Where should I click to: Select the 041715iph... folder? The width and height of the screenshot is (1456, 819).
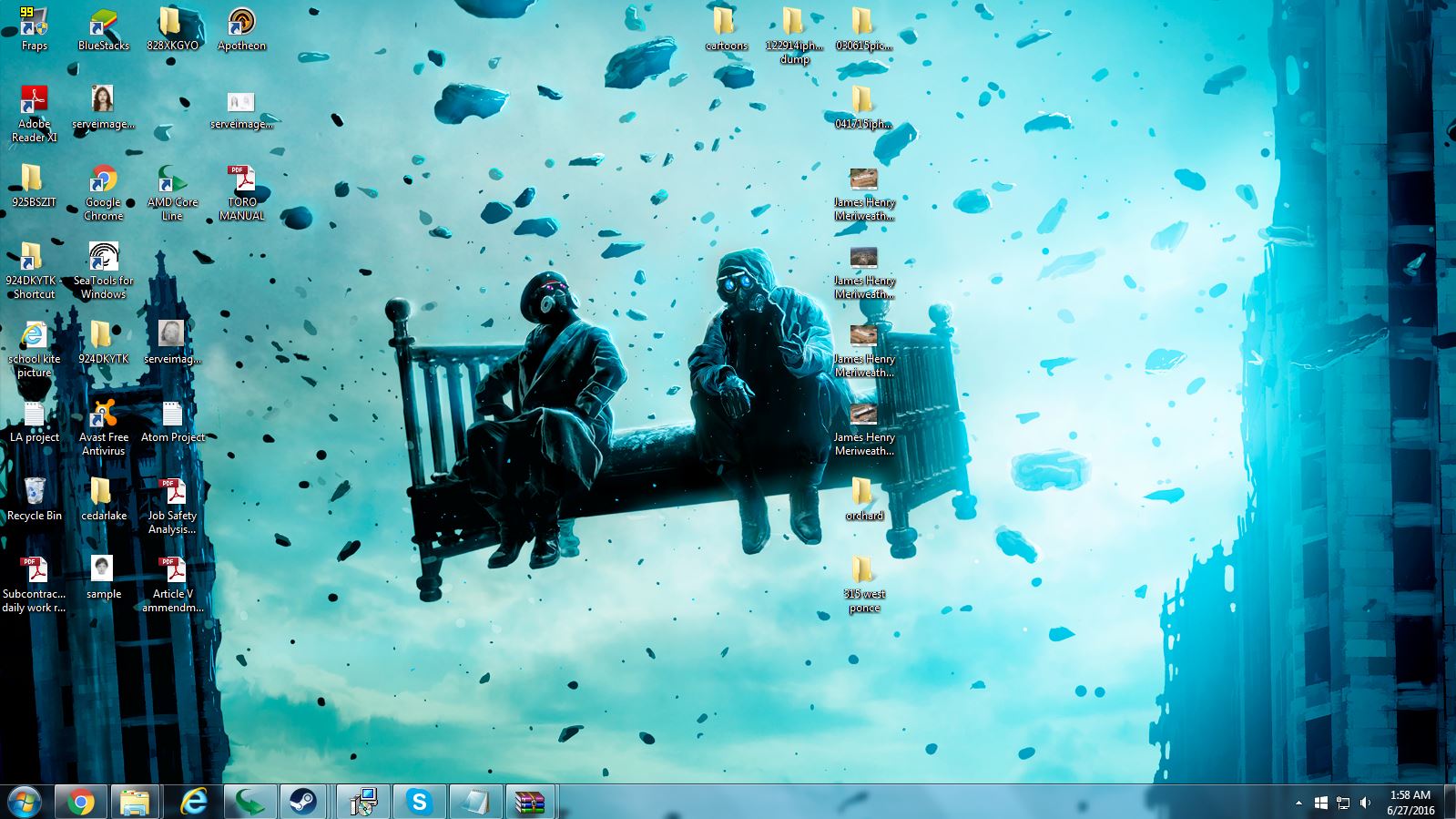tap(864, 108)
